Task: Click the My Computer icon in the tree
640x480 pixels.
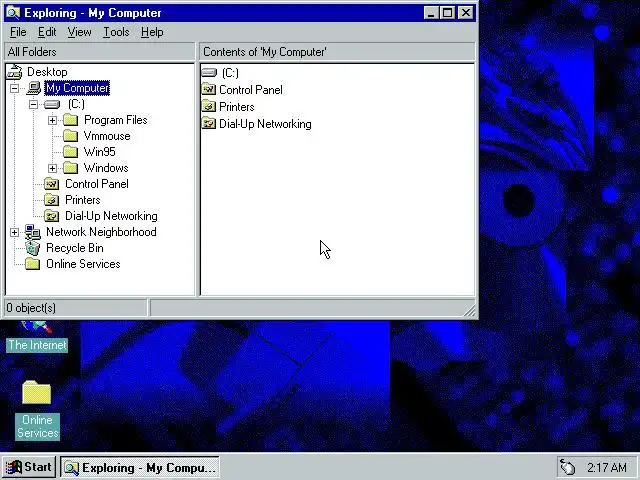Action: tap(34, 88)
